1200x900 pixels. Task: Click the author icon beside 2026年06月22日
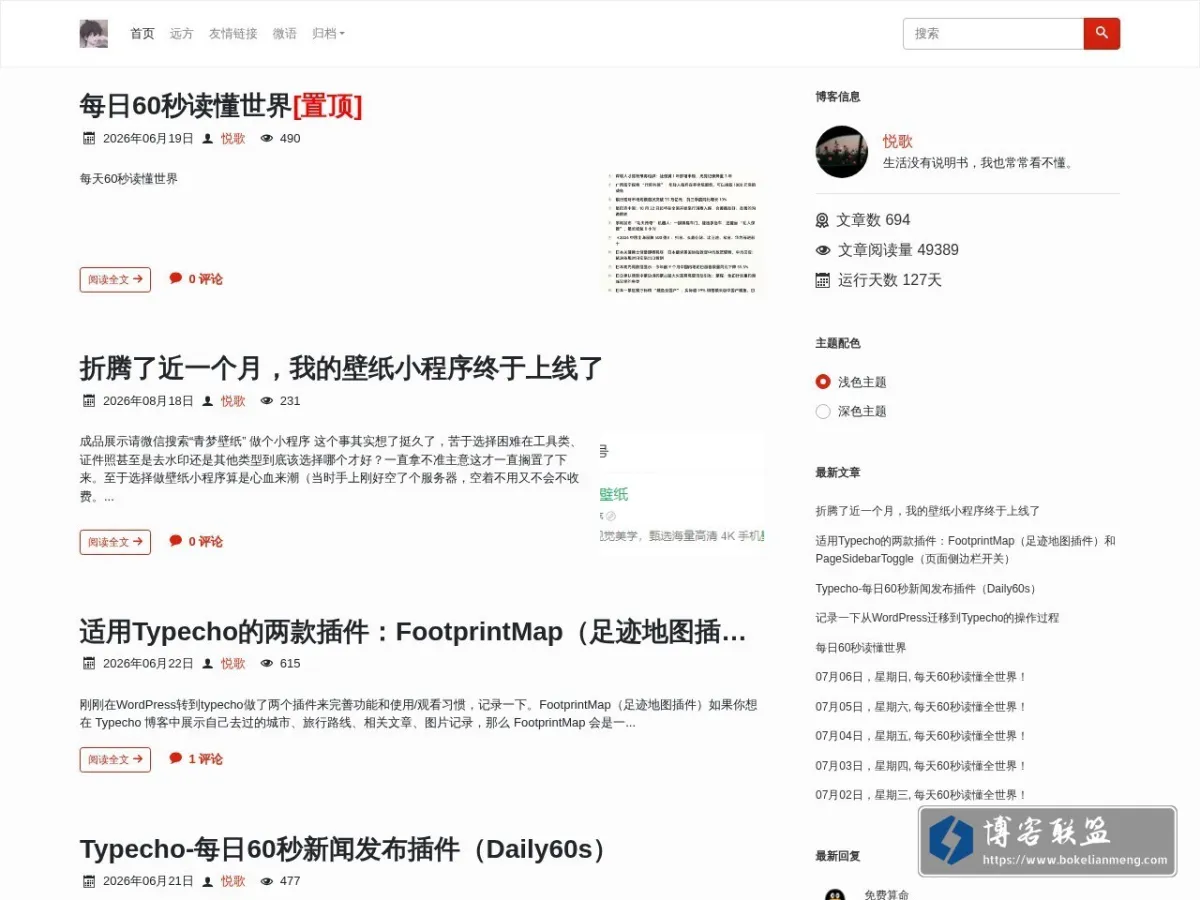(208, 663)
